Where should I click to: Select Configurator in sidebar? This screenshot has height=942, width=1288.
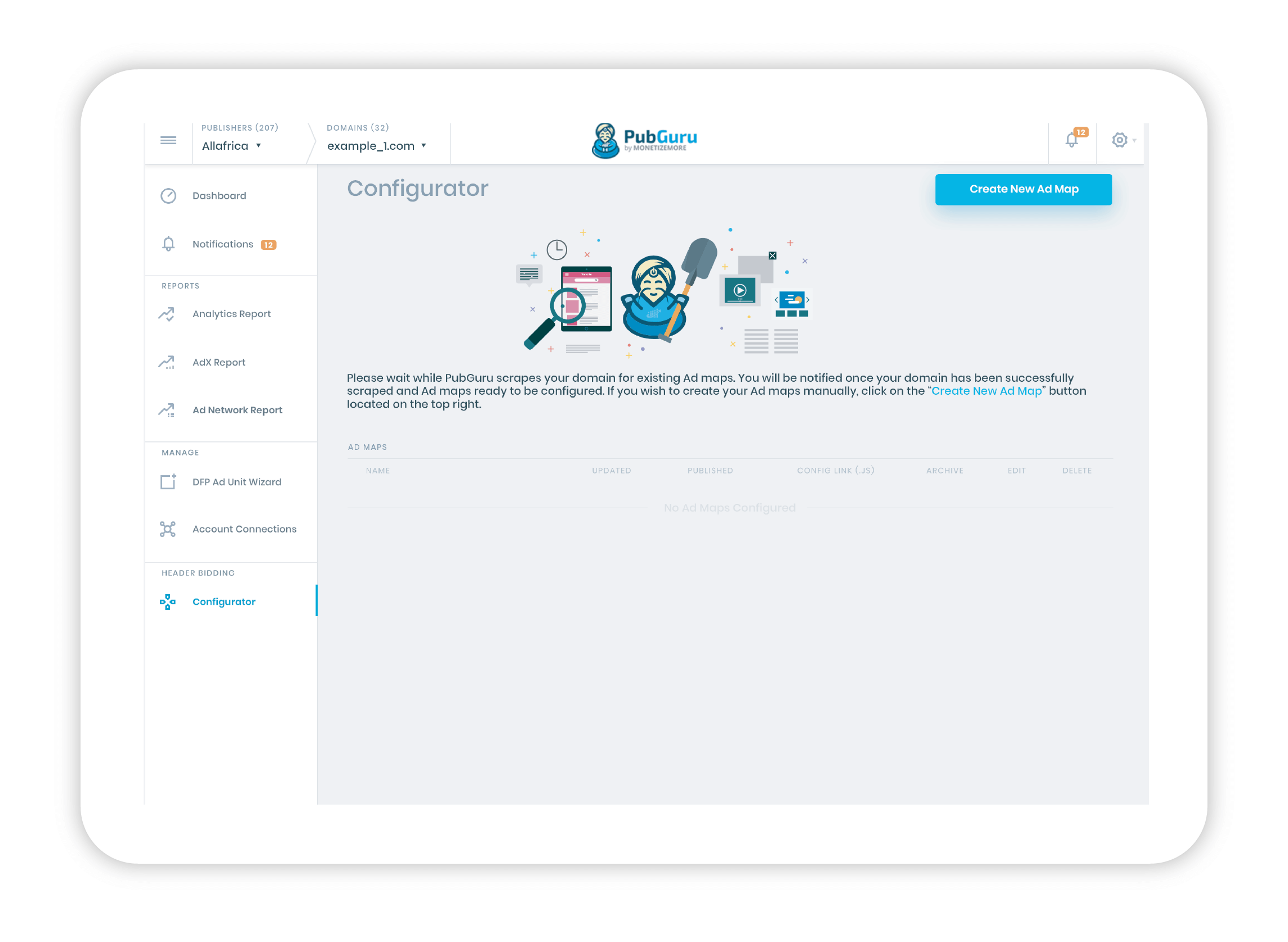(224, 602)
